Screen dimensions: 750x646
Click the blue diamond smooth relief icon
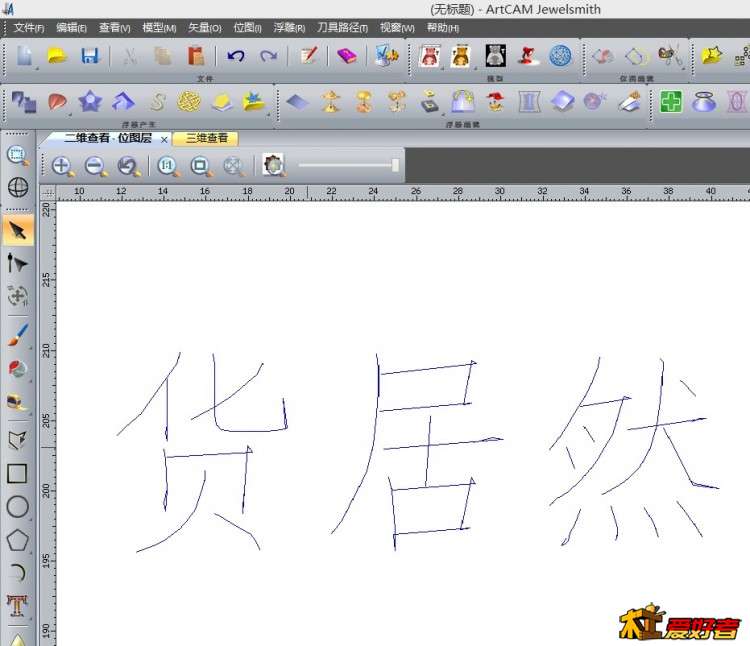[297, 101]
